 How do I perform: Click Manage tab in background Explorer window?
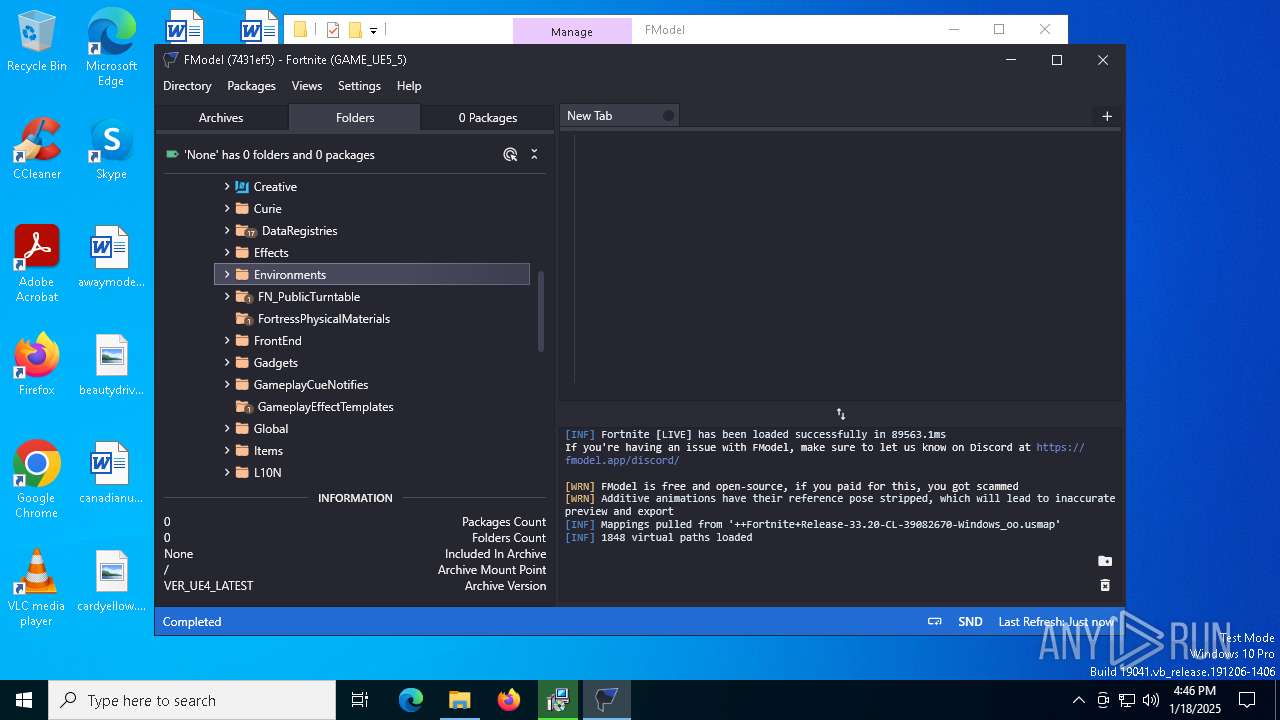[x=572, y=31]
